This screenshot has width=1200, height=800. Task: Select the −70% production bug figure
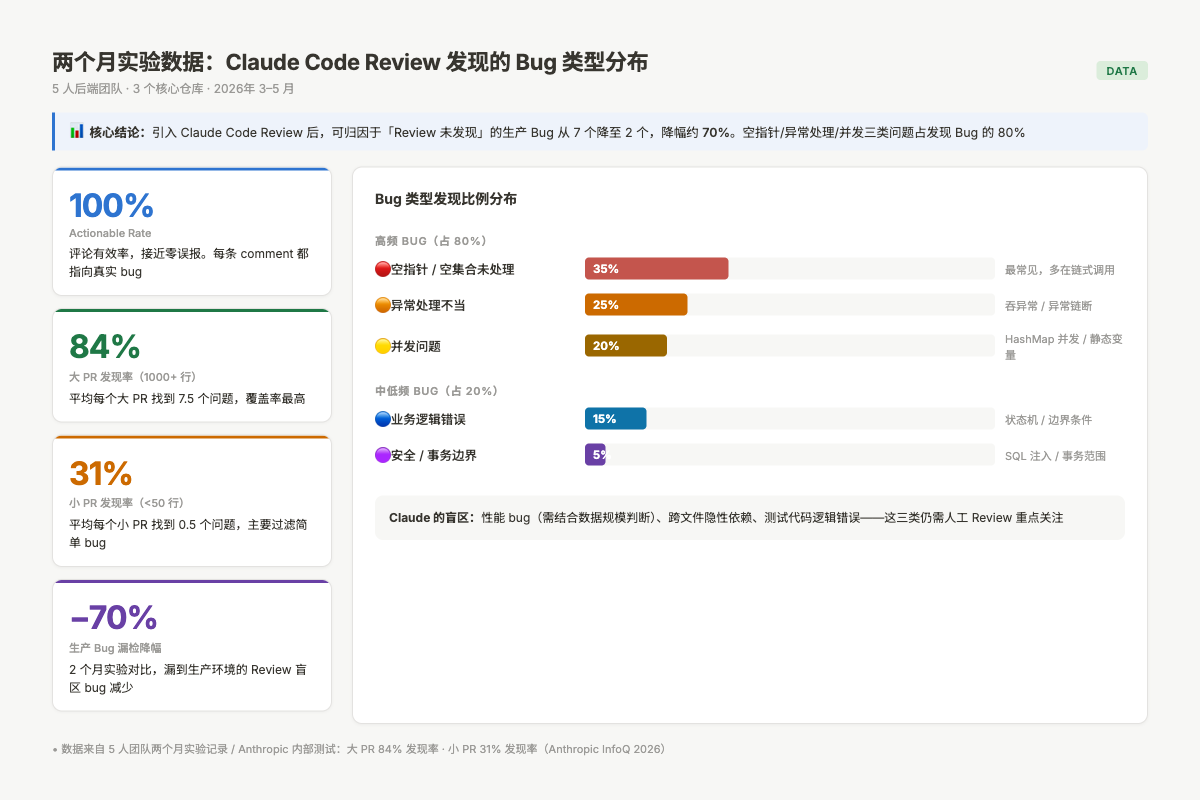(113, 618)
